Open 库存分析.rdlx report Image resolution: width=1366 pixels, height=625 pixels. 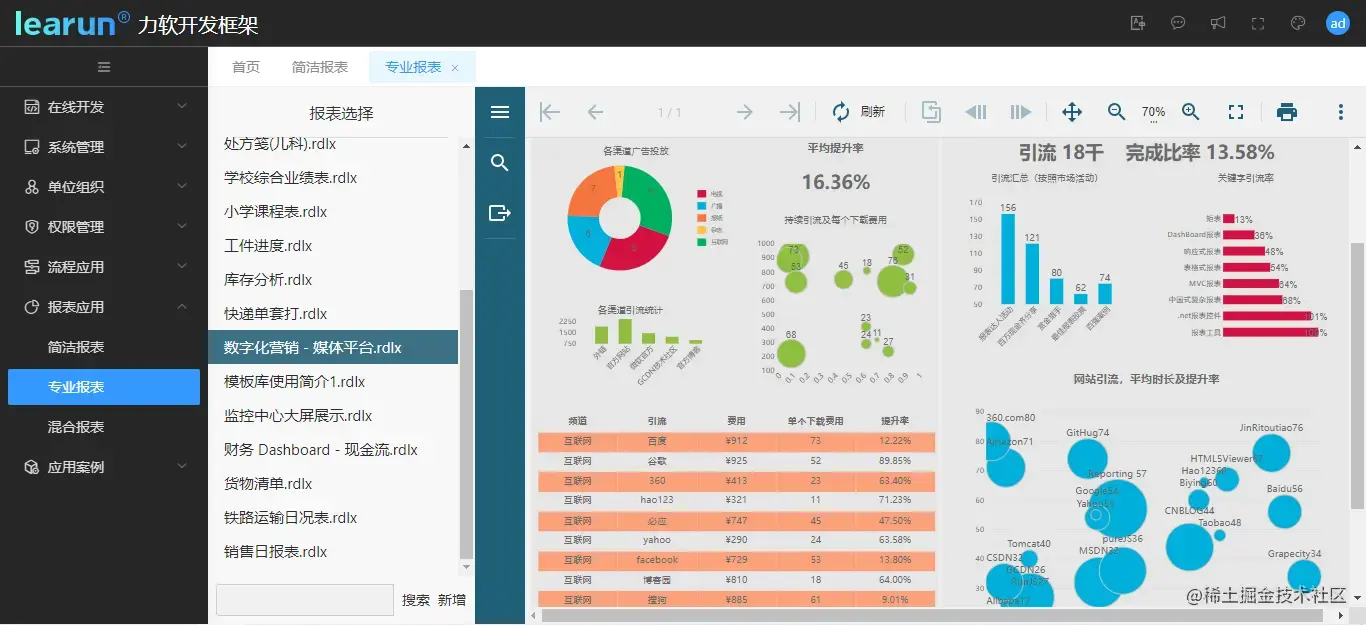[333, 280]
